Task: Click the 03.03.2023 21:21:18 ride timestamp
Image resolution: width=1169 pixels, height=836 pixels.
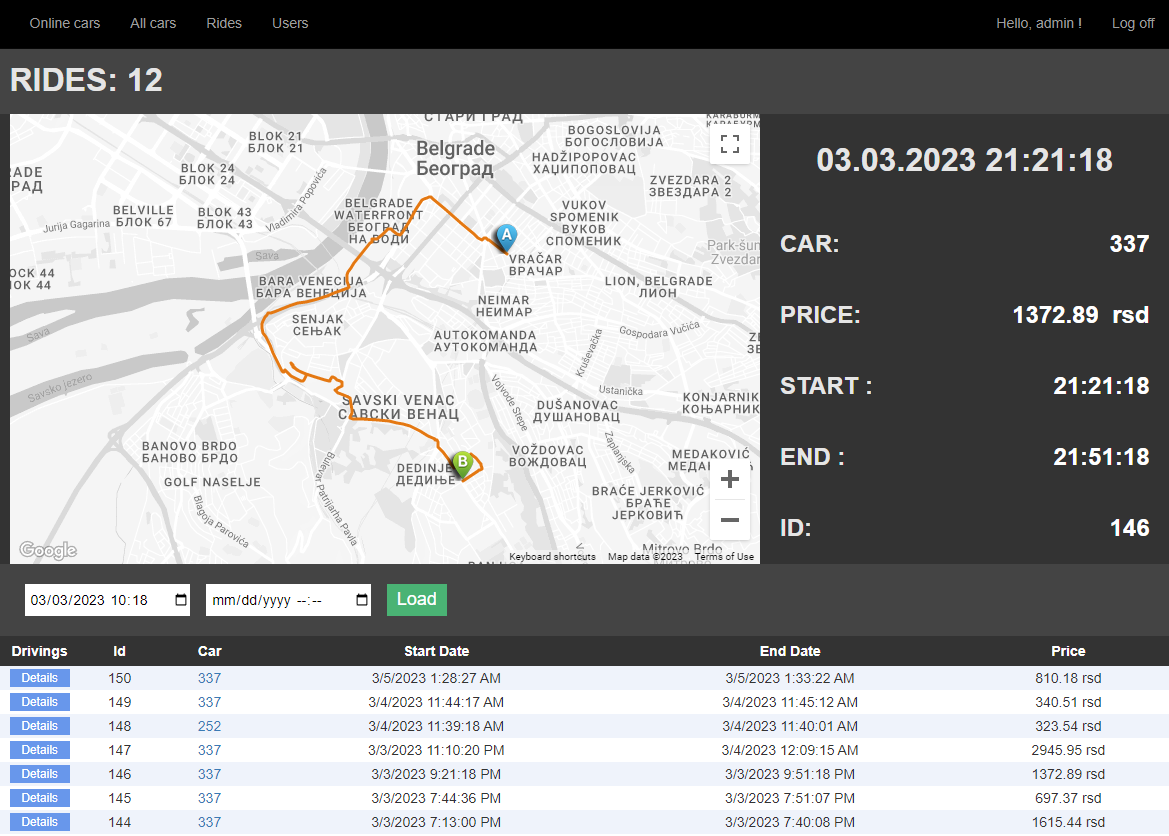Action: coord(964,160)
